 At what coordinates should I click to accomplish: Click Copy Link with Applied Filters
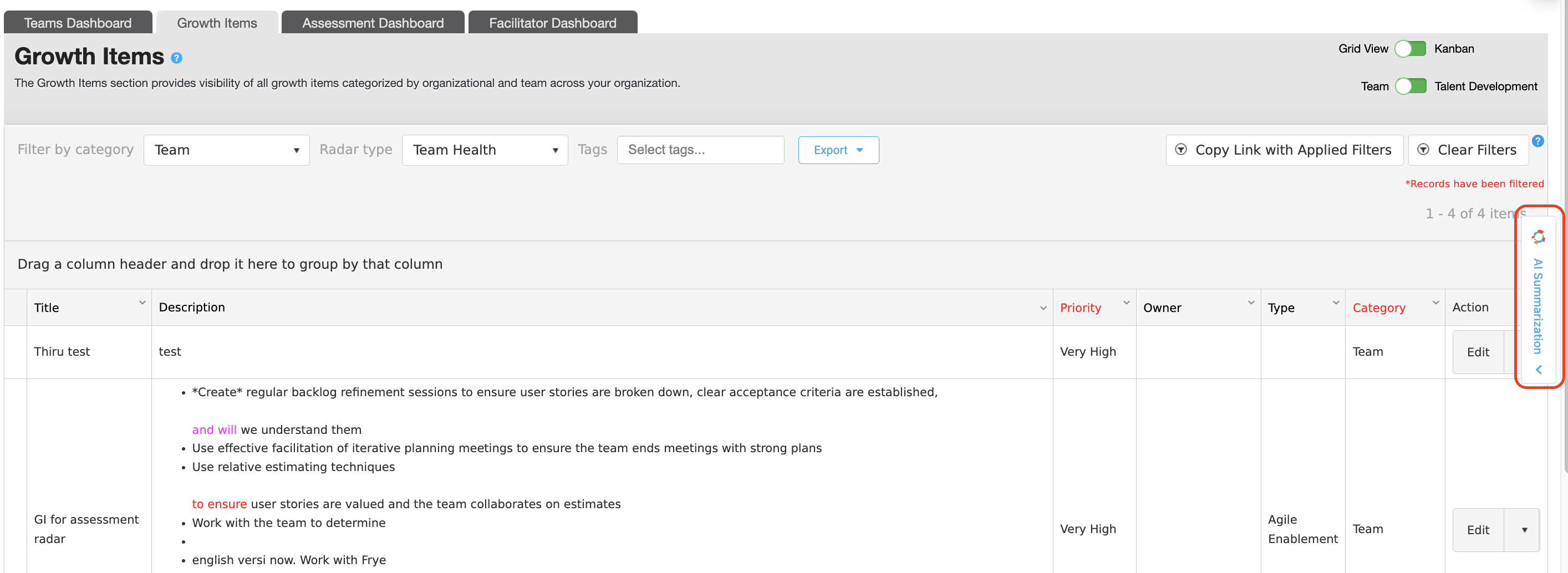(1284, 150)
